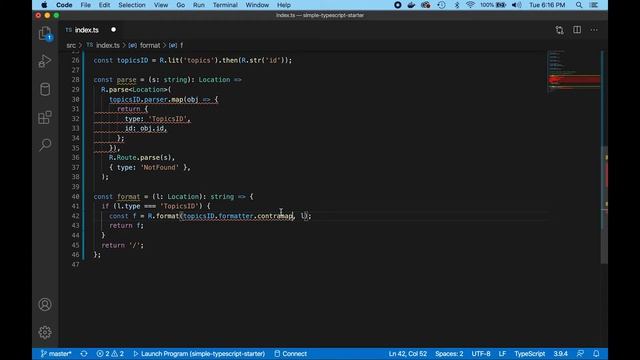
Task: Click battery 100% indicator
Action: 493,5
